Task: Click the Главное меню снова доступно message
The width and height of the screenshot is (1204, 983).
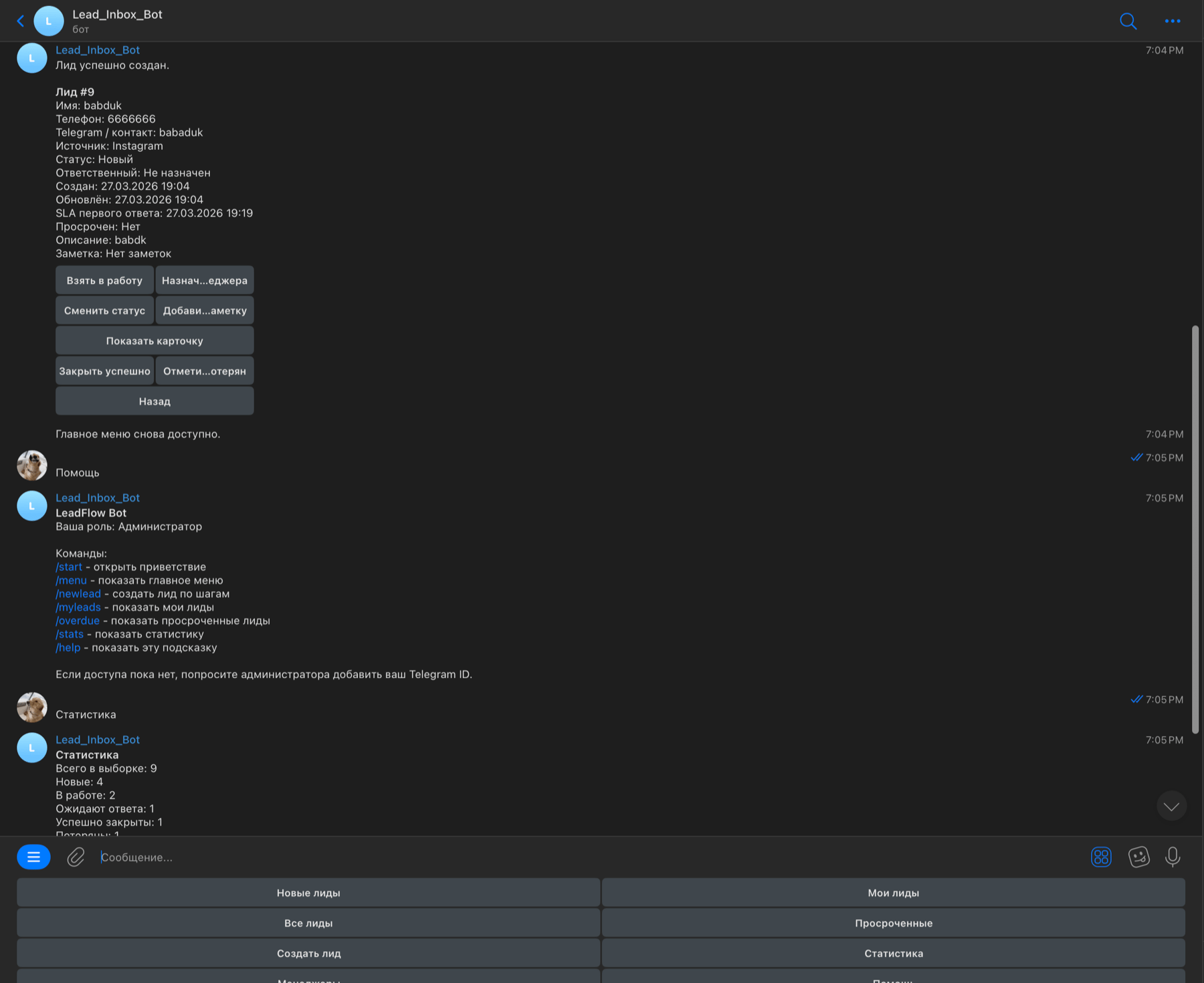Action: (x=138, y=434)
